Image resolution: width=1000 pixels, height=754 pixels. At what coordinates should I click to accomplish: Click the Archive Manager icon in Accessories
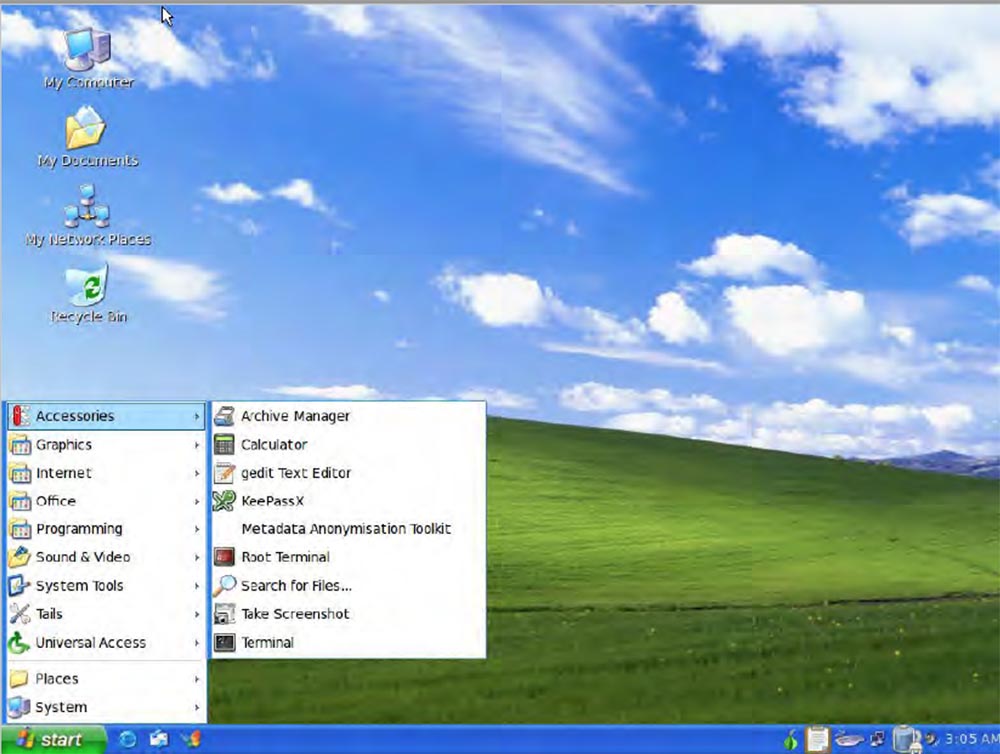click(x=224, y=416)
